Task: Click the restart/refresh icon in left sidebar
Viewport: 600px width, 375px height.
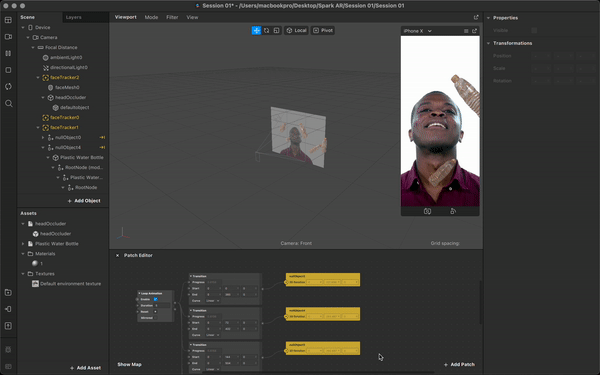Action: (8, 87)
